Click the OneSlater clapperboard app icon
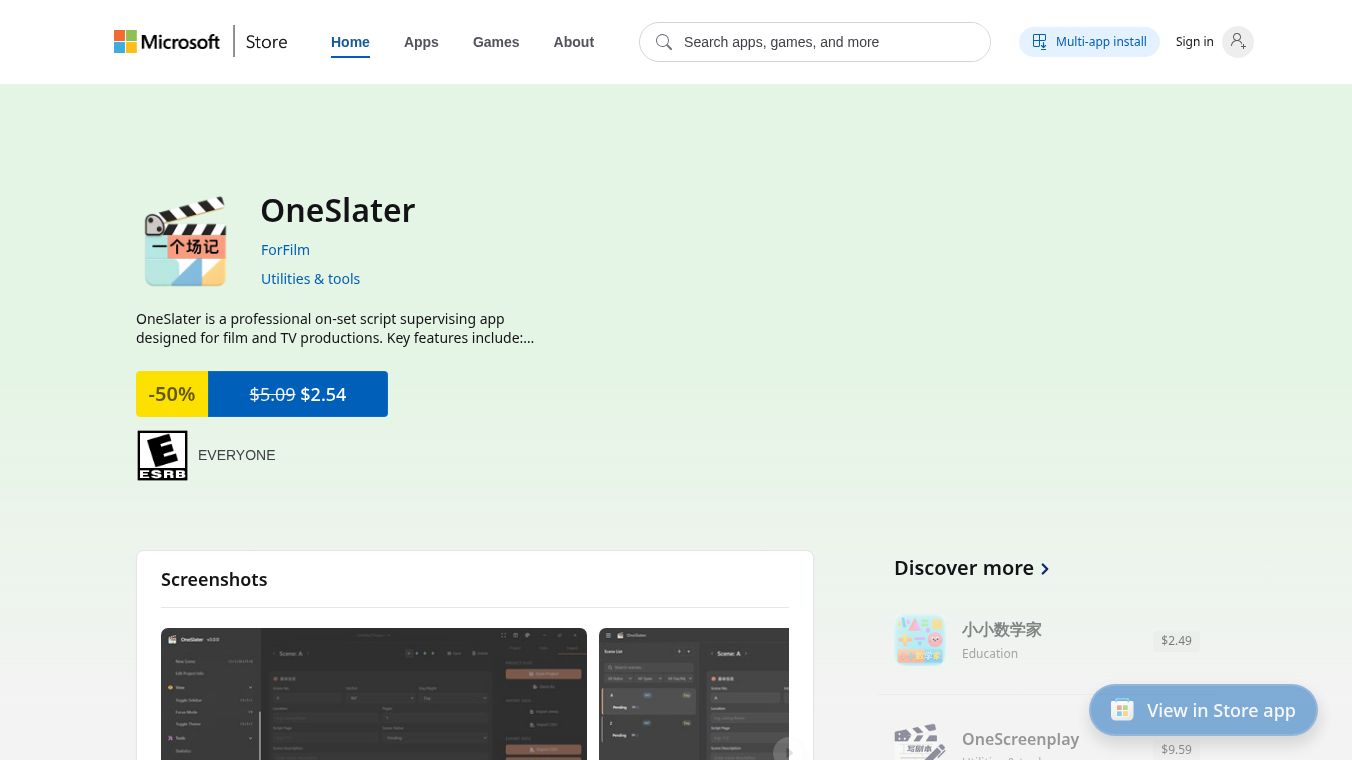 [x=185, y=242]
